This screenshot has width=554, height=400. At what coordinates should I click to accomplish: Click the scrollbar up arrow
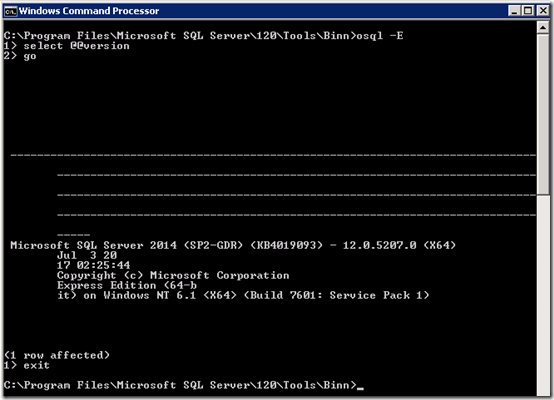(x=543, y=28)
